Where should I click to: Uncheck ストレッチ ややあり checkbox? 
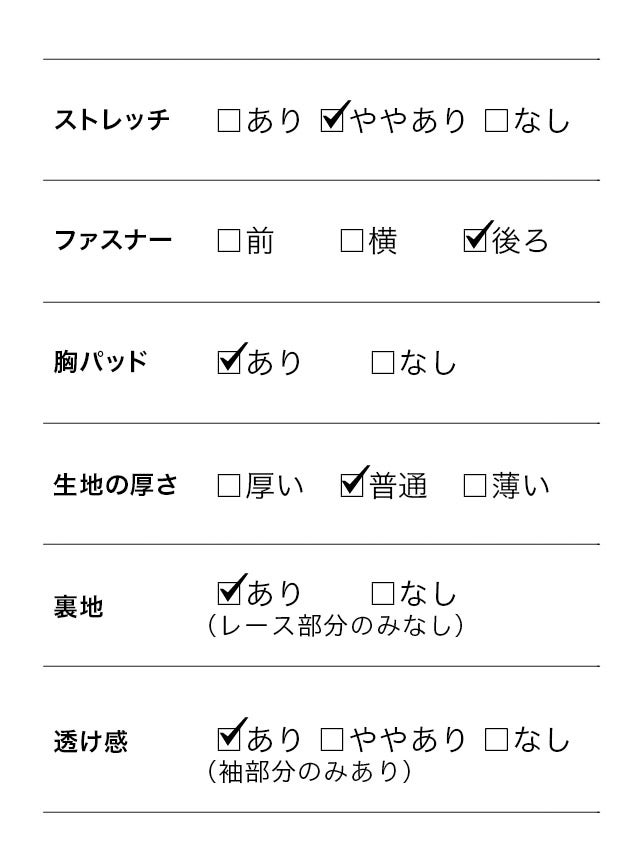(x=332, y=122)
